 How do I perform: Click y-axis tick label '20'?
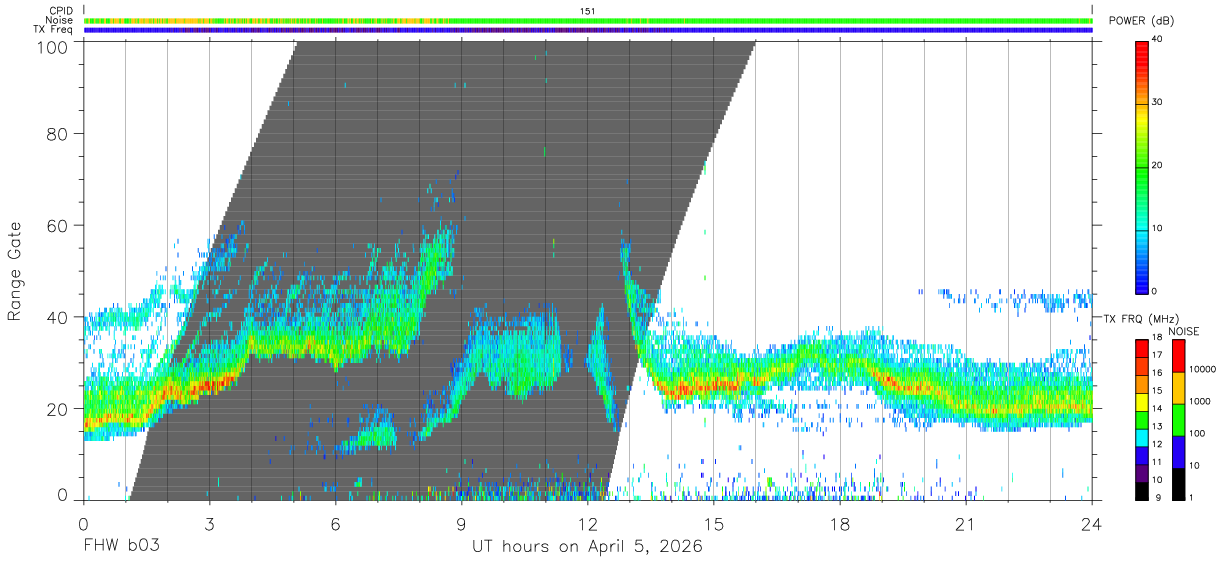pyautogui.click(x=58, y=409)
